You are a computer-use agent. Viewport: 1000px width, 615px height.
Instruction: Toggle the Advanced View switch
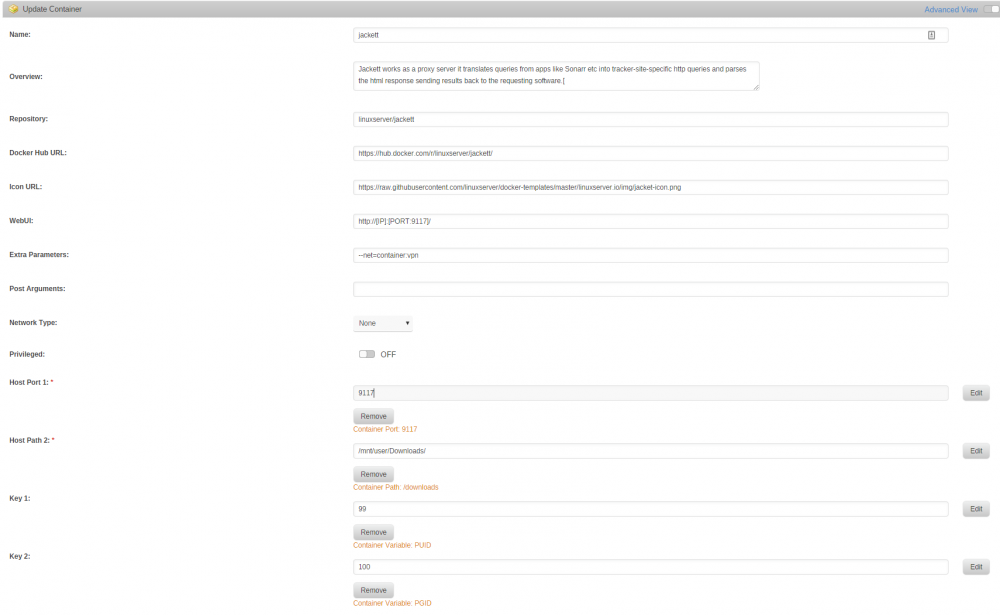(x=992, y=9)
